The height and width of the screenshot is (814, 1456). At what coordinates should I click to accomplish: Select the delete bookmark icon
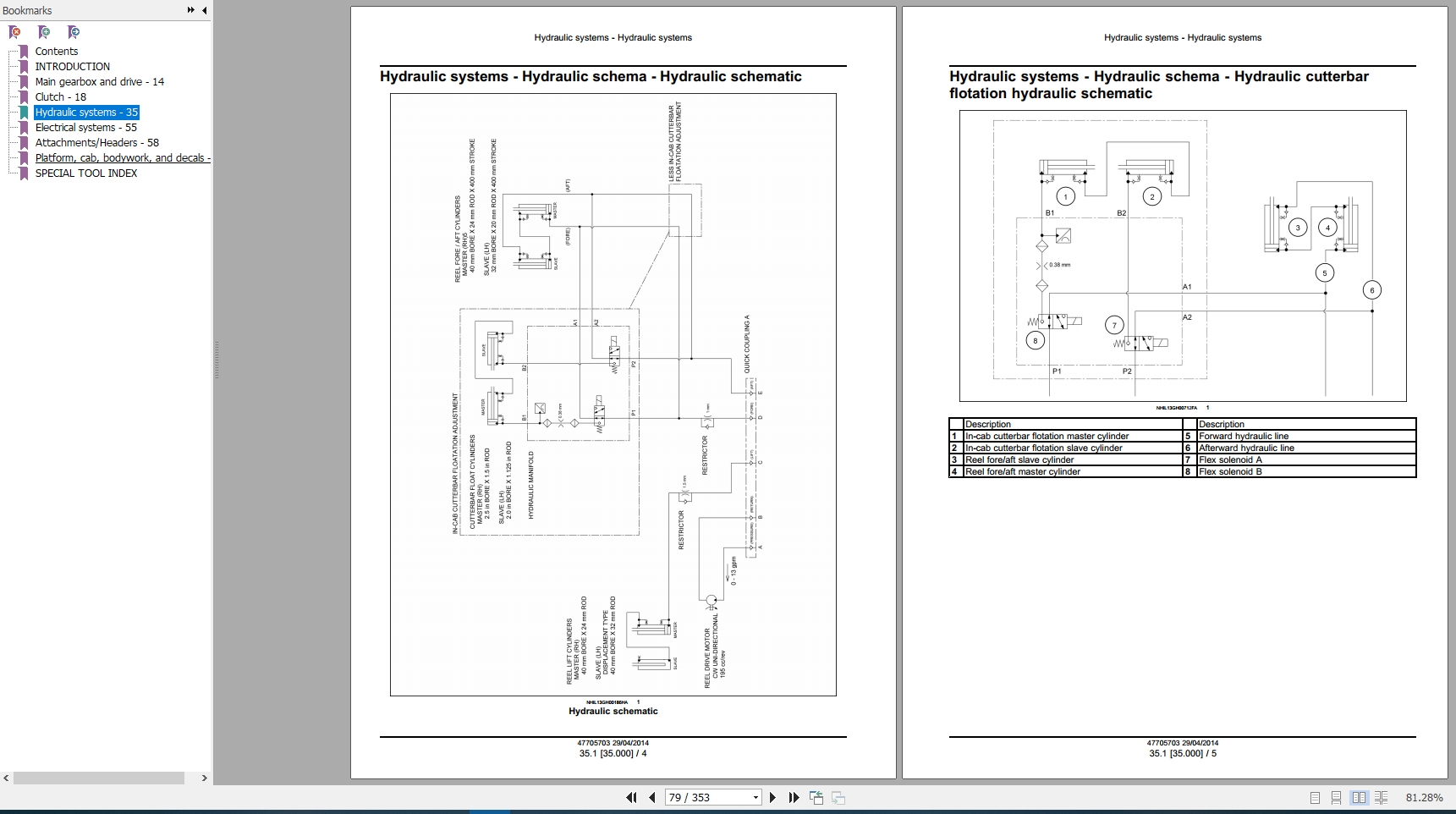[14, 32]
